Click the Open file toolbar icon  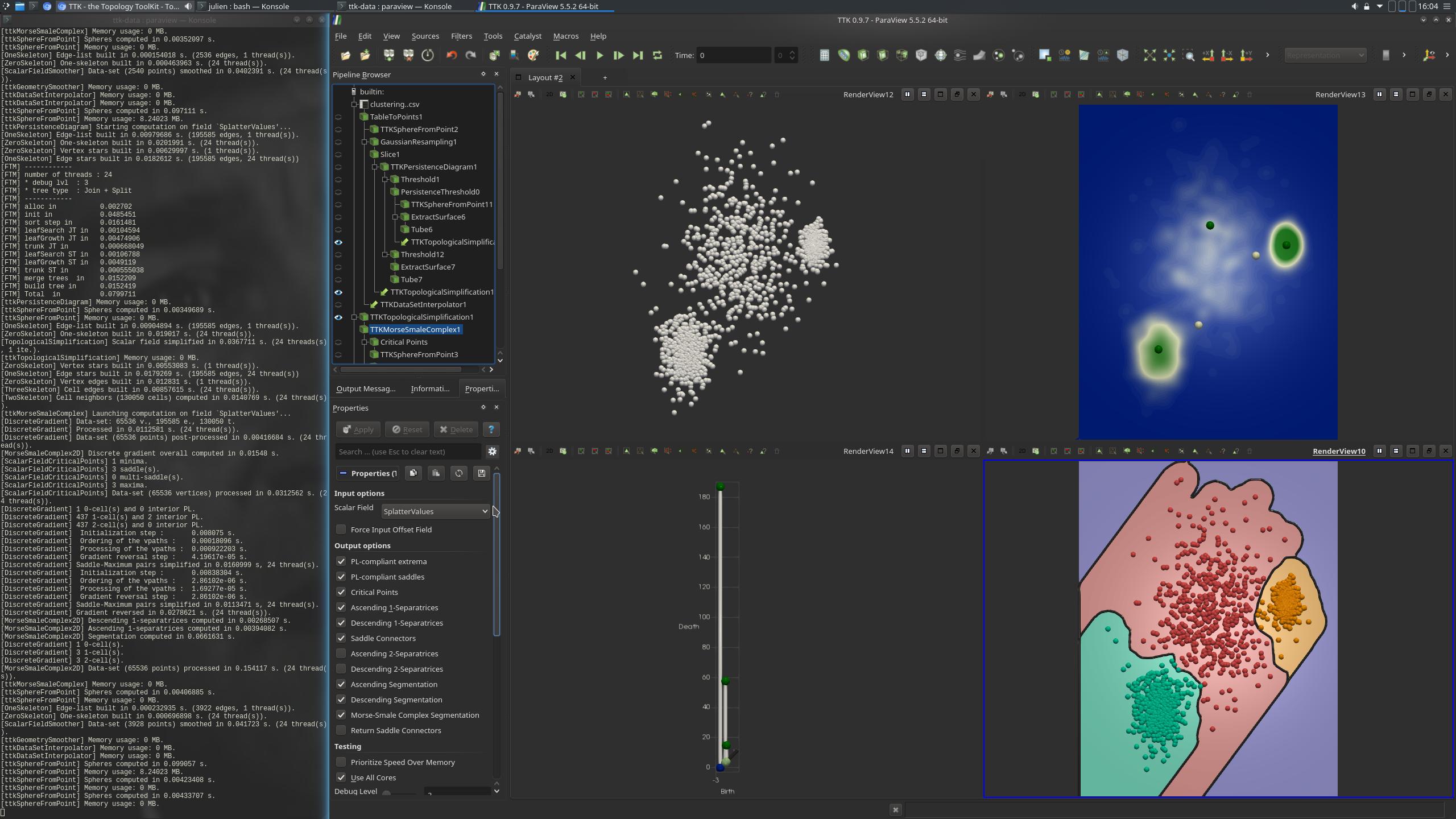point(345,55)
